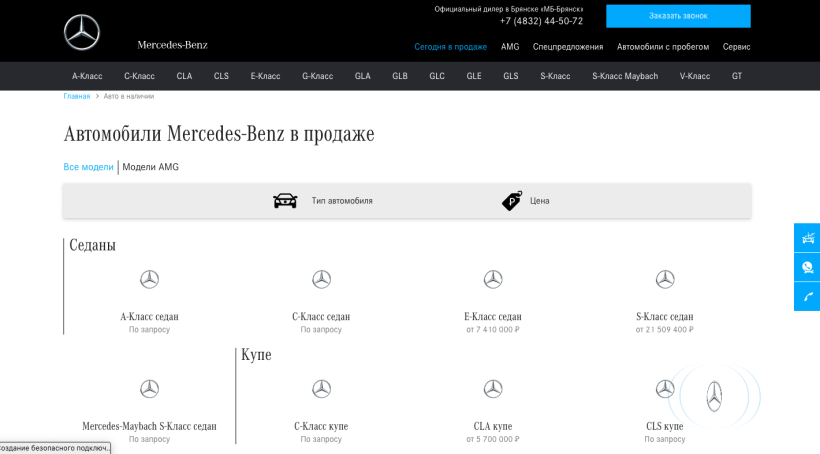
Task: Go to Главная breadcrumb link
Action: 77,96
